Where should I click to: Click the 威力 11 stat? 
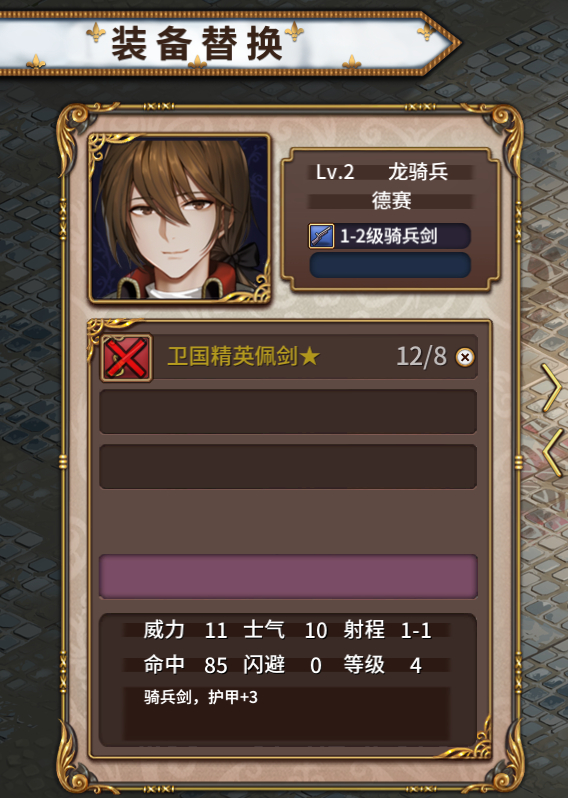185,630
